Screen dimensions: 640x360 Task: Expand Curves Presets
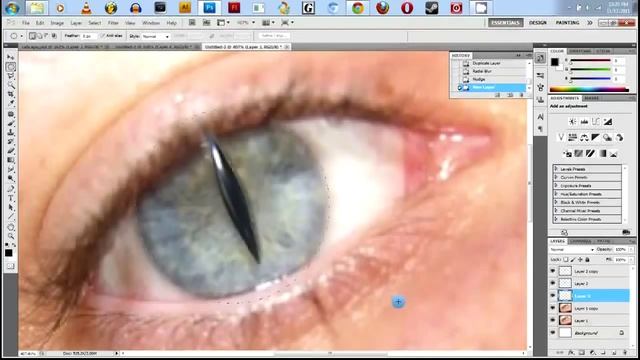(556, 177)
